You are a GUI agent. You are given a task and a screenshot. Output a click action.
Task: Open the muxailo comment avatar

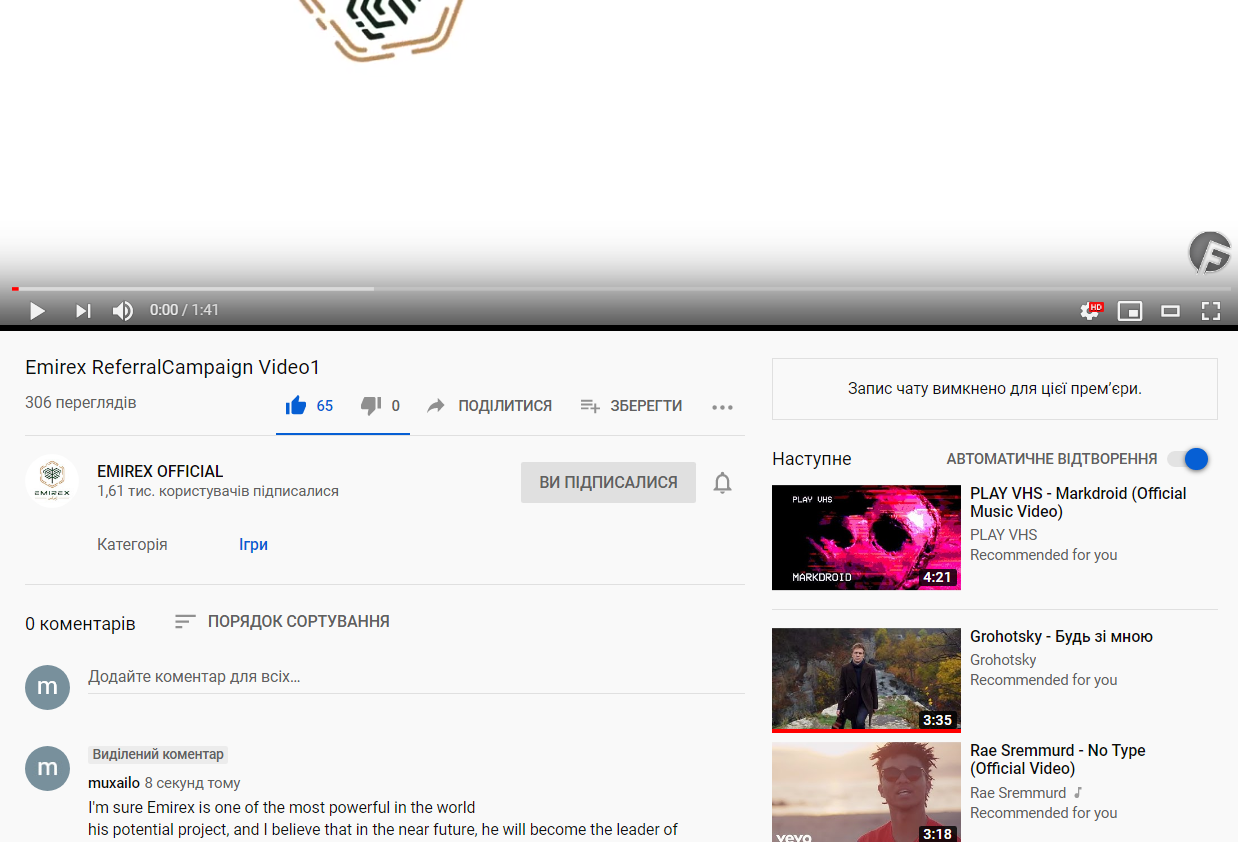click(x=48, y=768)
